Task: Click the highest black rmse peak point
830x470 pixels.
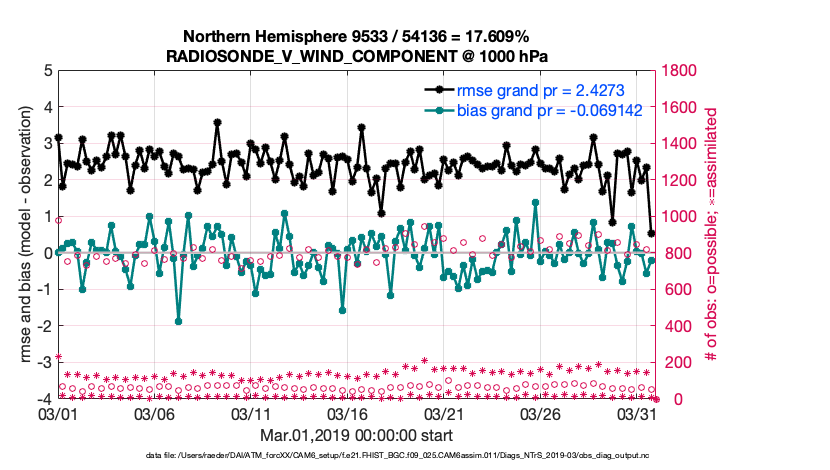Action: point(217,122)
